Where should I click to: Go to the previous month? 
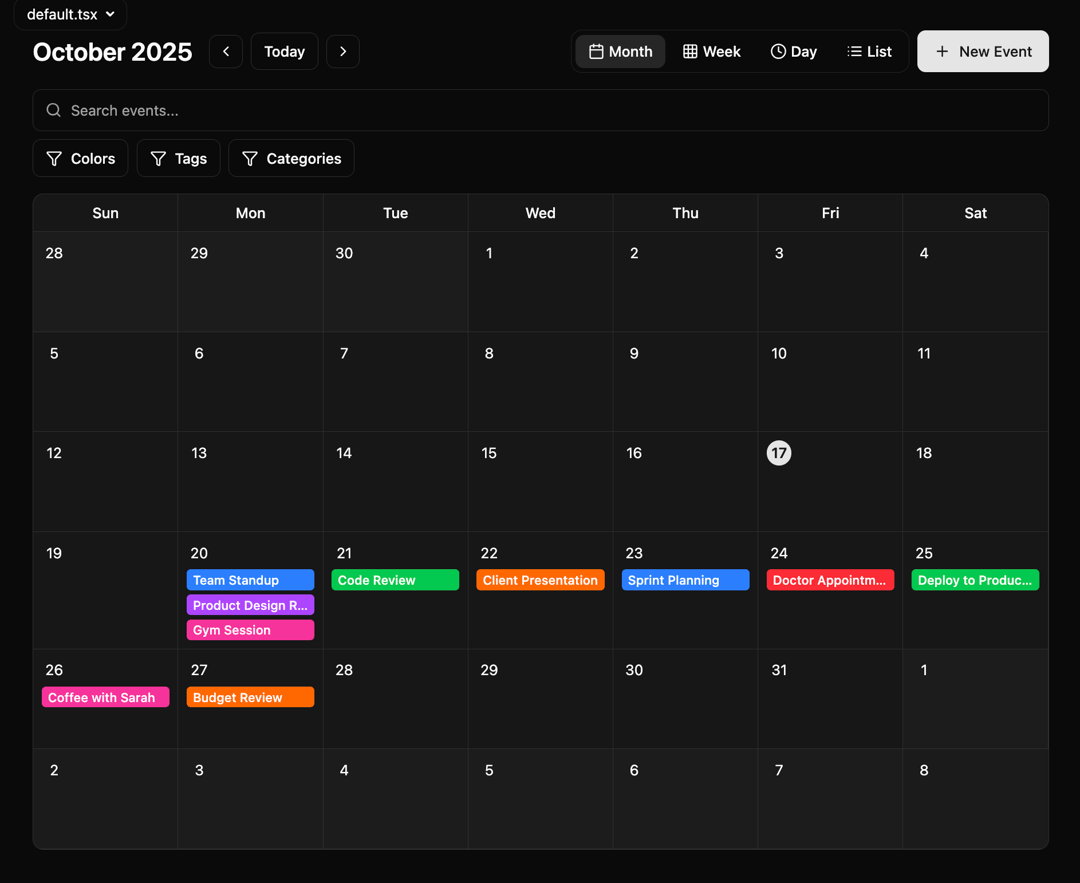tap(226, 52)
